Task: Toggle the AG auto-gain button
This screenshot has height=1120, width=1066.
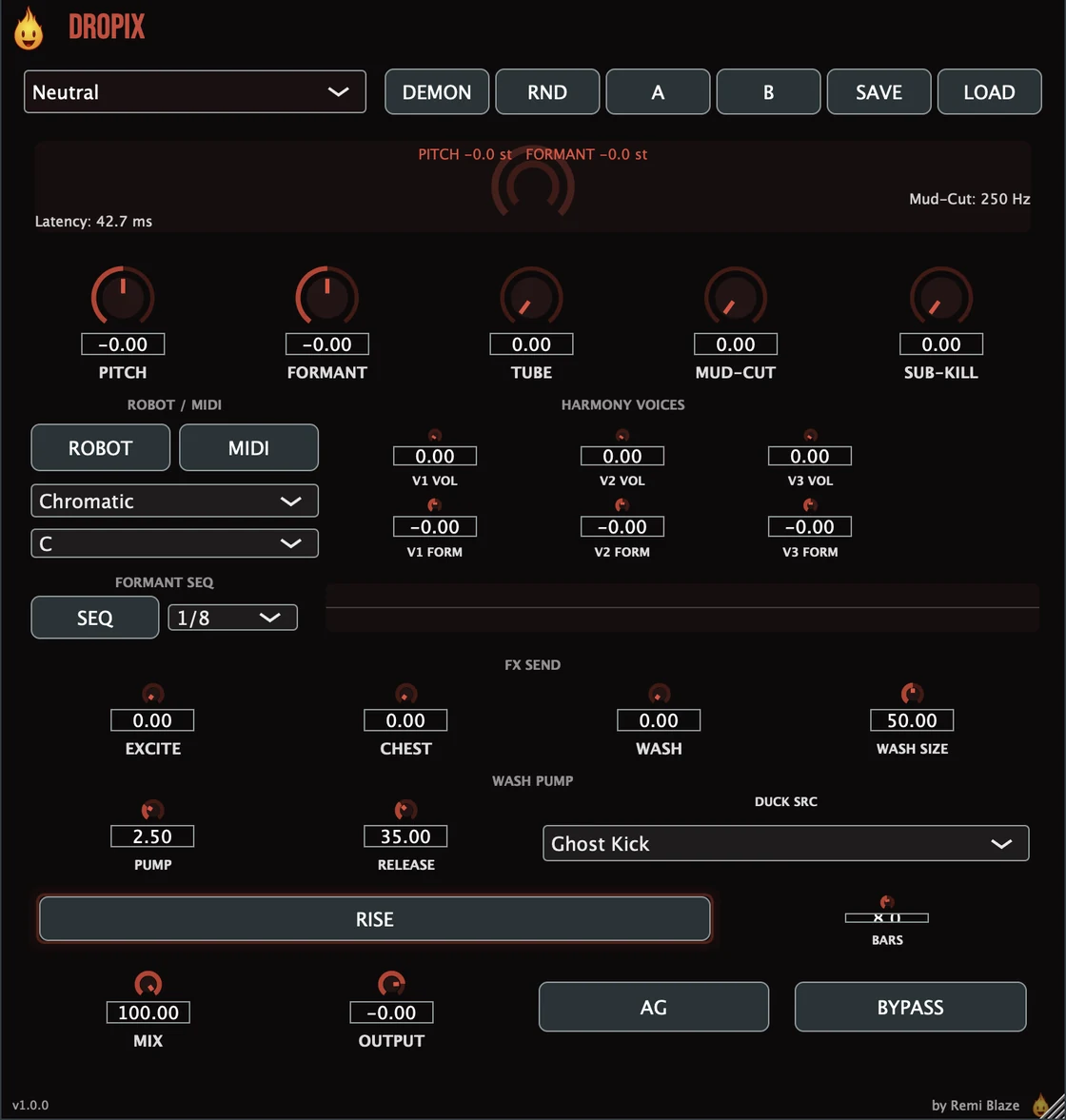Action: [654, 1007]
